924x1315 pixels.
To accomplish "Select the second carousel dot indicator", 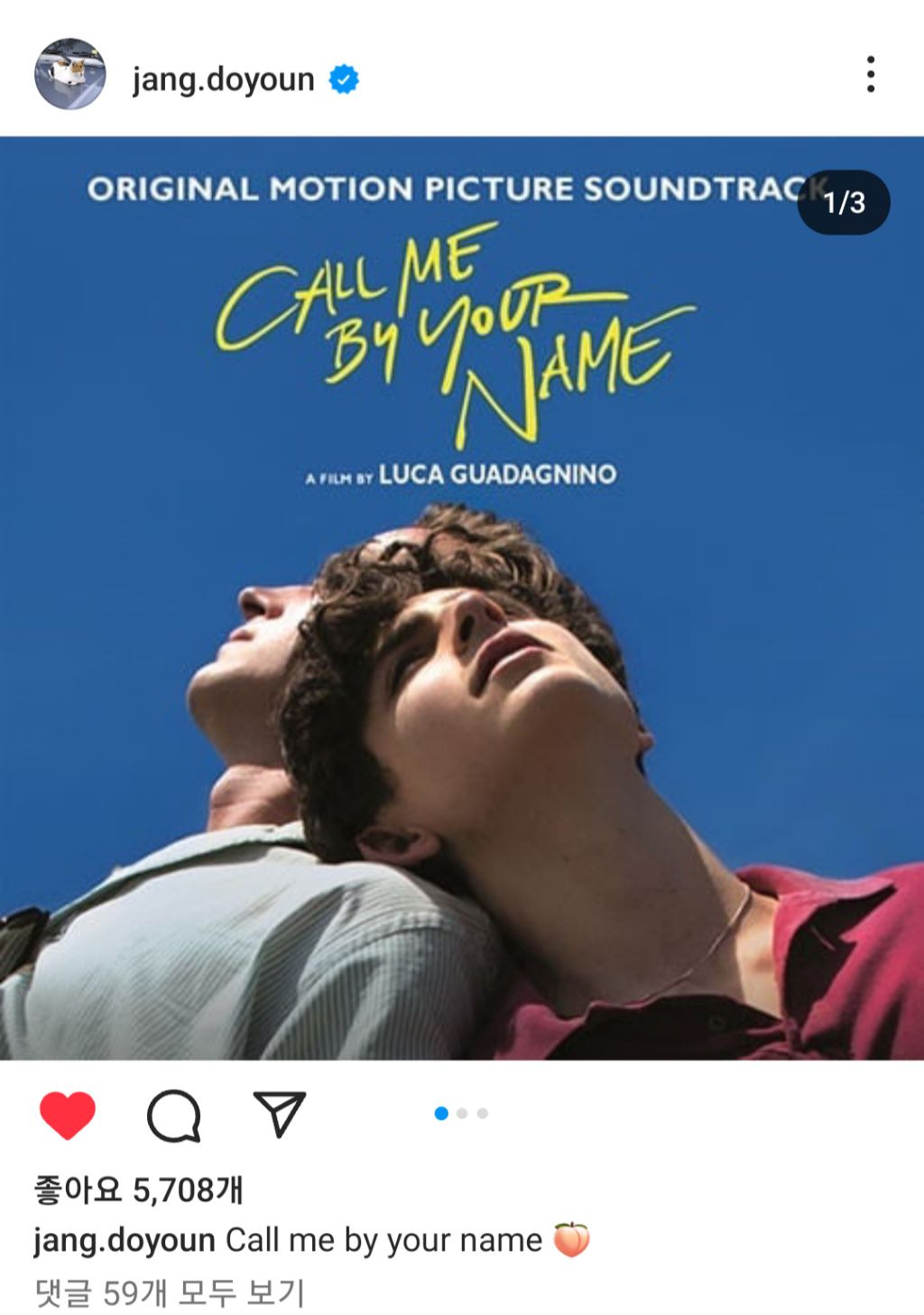I will click(462, 1114).
